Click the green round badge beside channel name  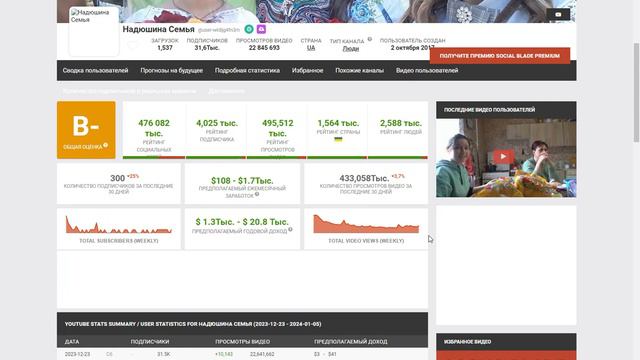(249, 29)
